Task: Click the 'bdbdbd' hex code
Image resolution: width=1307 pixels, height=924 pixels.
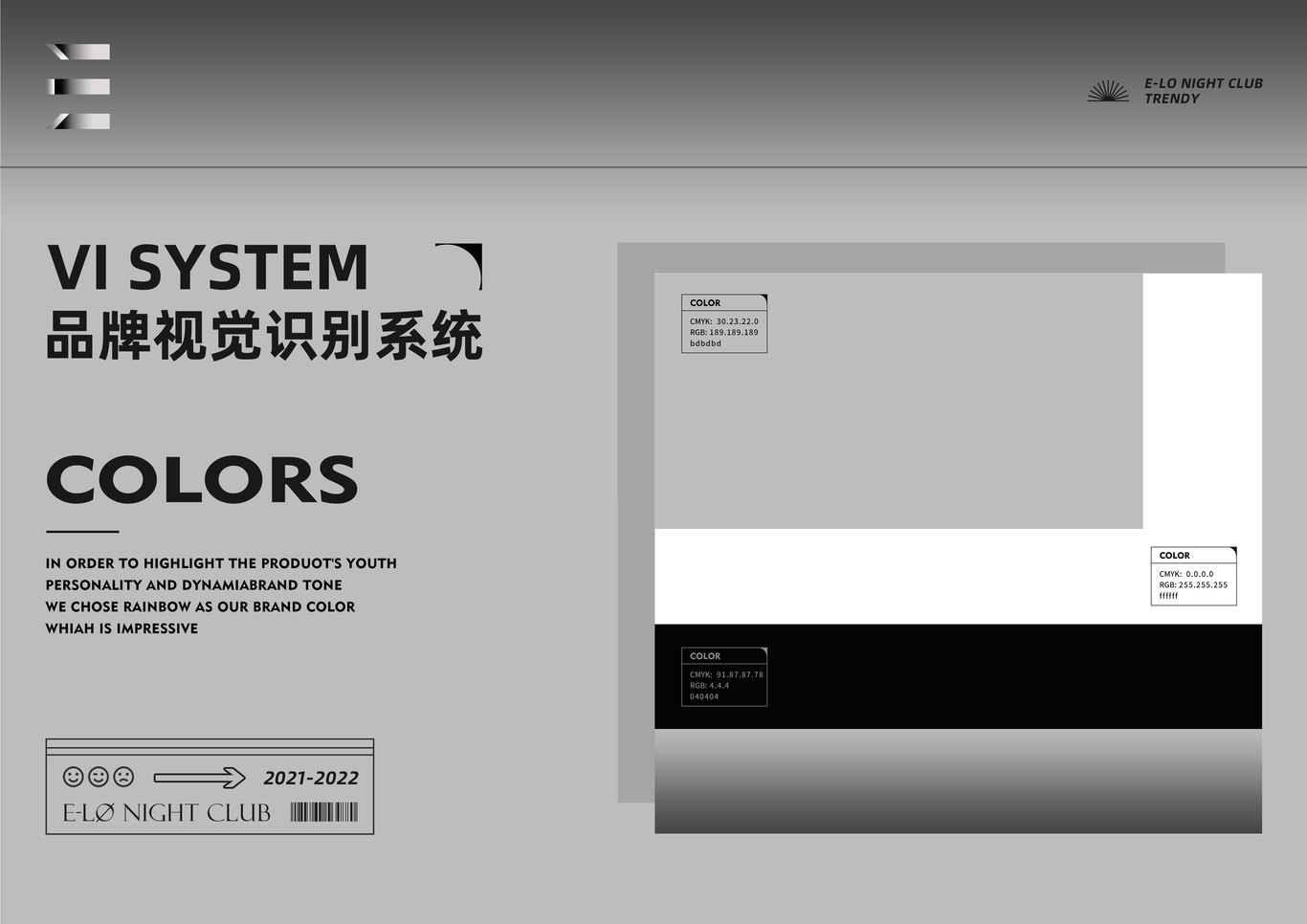Action: (x=706, y=343)
